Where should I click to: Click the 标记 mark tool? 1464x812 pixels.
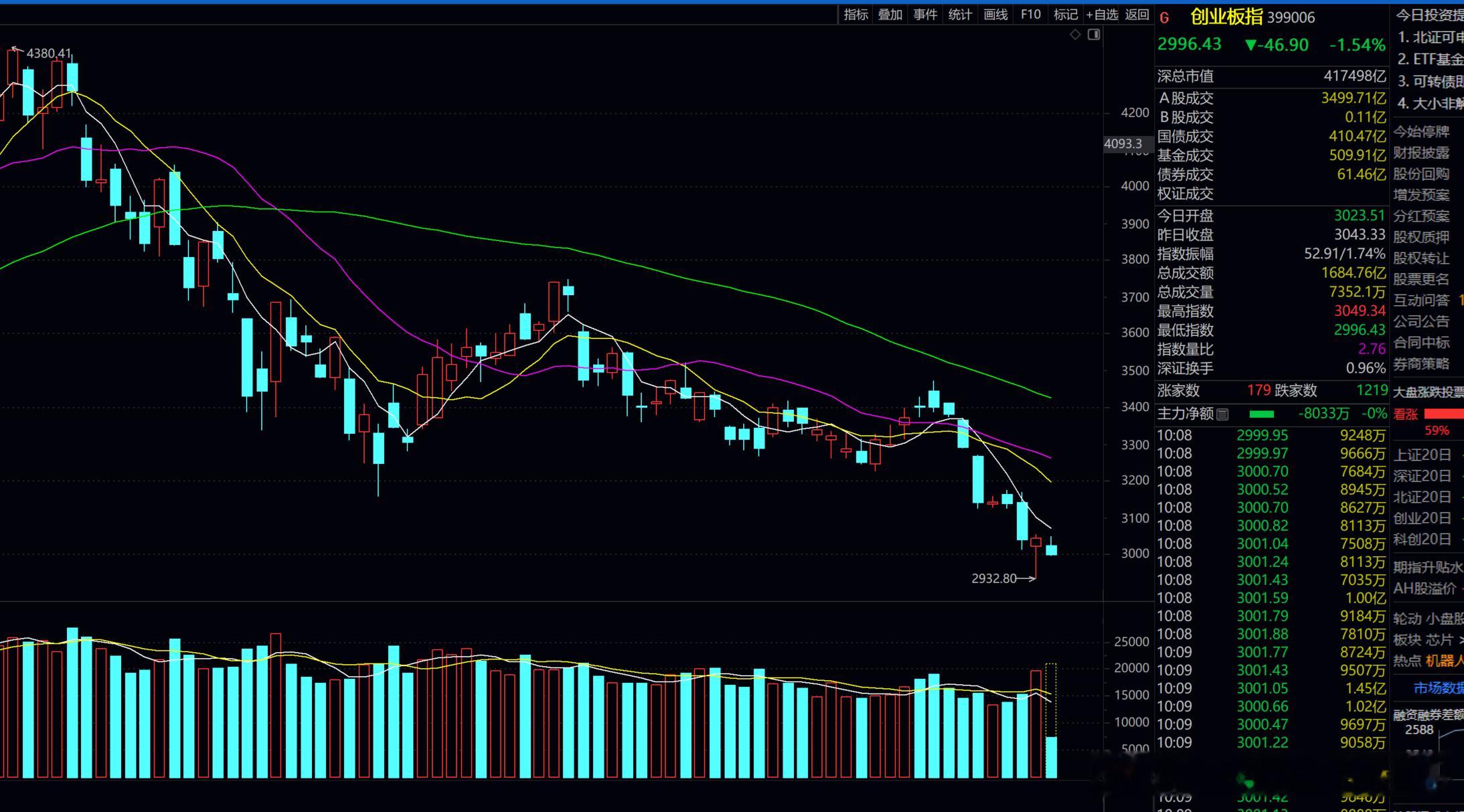[x=1065, y=15]
